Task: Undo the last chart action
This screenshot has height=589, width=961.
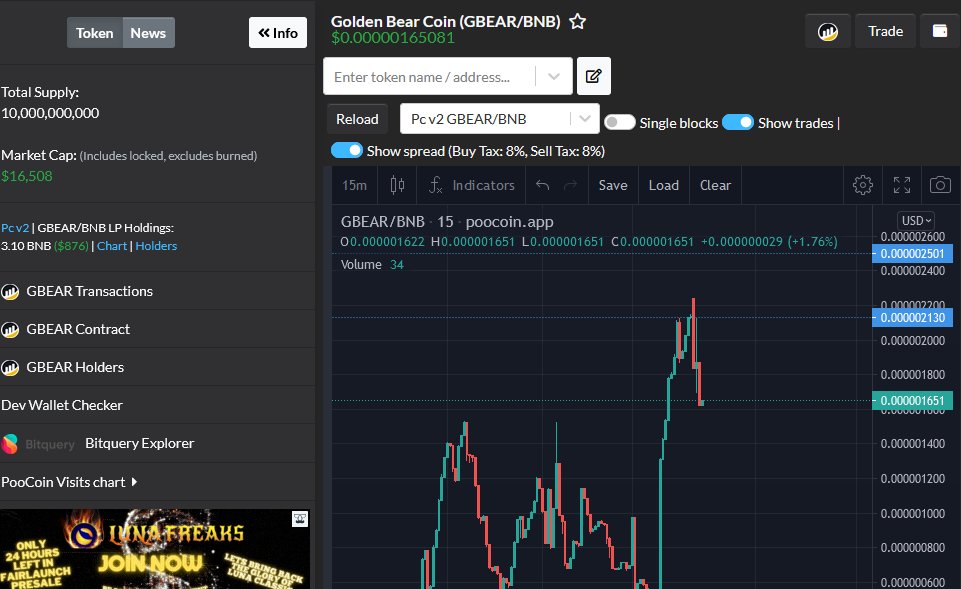Action: pos(542,185)
